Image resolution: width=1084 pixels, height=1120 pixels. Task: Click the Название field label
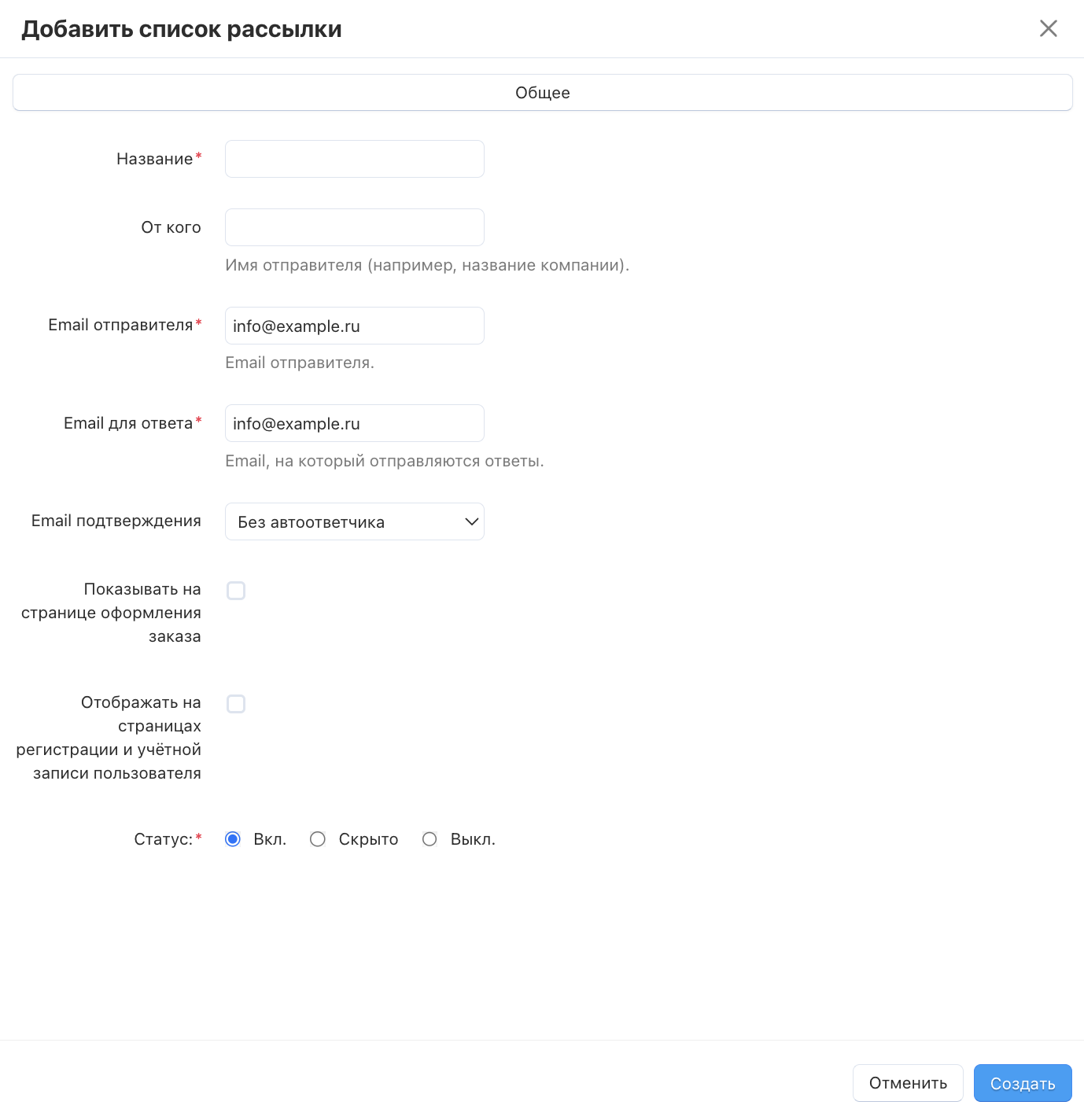(x=154, y=159)
